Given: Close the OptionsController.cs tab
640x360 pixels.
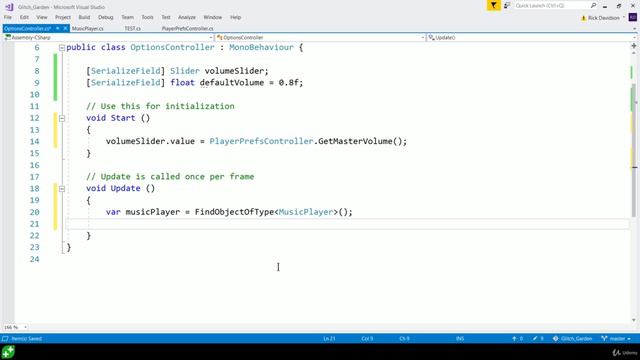Looking at the screenshot, I should pyautogui.click(x=65, y=29).
